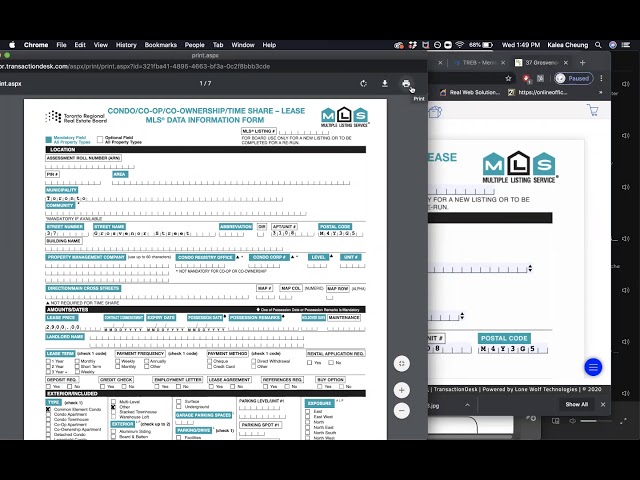Close the downloads bar with X
The image size is (640, 480).
603,404
